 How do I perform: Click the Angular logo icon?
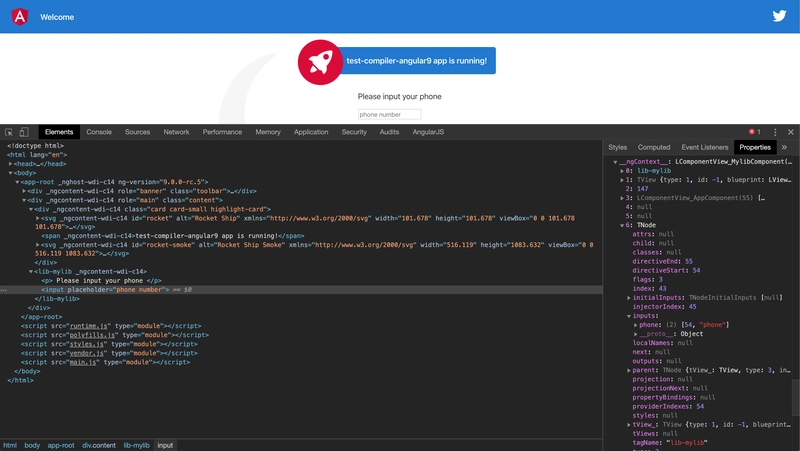(20, 17)
